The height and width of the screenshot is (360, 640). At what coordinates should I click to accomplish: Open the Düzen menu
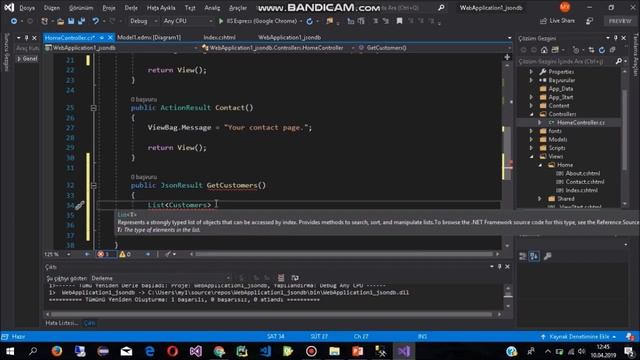(x=51, y=8)
